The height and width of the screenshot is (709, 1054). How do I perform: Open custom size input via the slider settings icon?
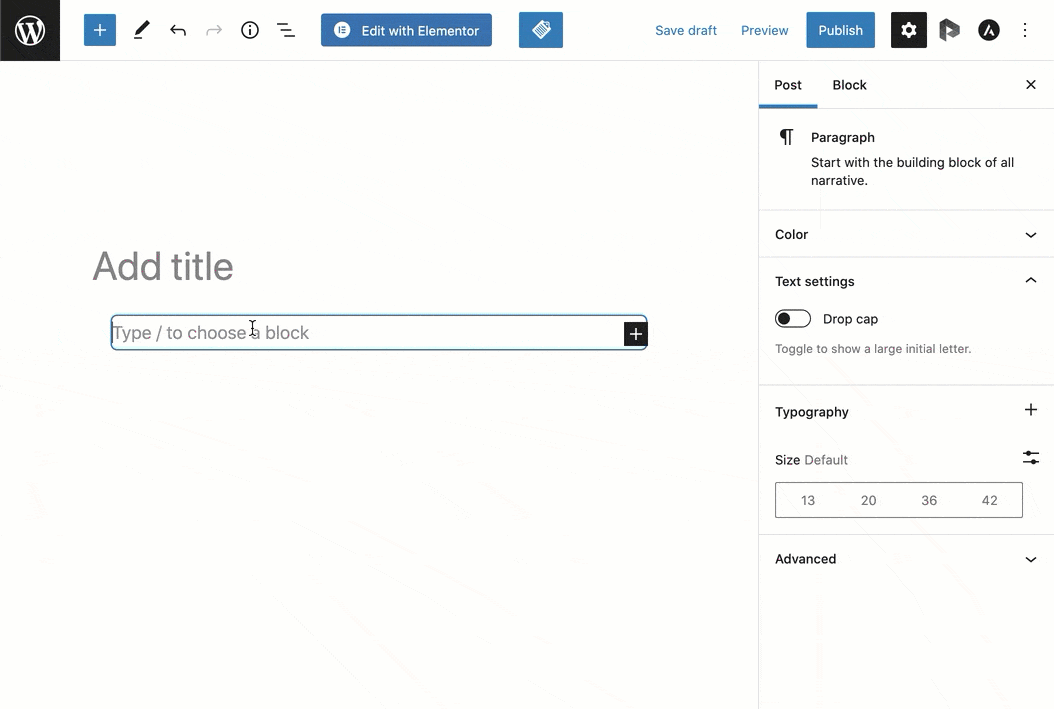click(x=1031, y=457)
